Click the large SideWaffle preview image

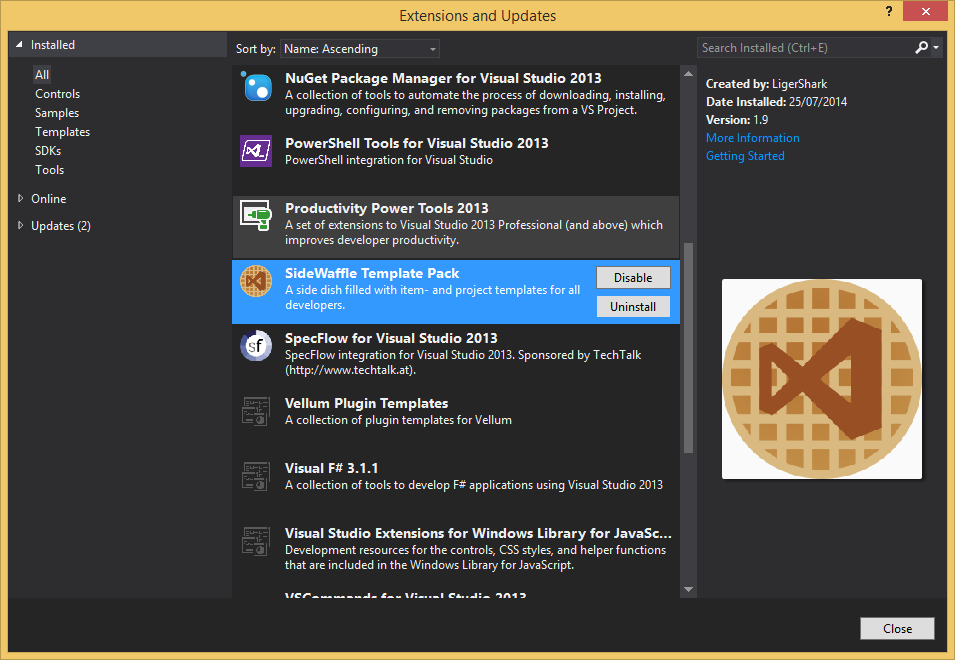[822, 379]
